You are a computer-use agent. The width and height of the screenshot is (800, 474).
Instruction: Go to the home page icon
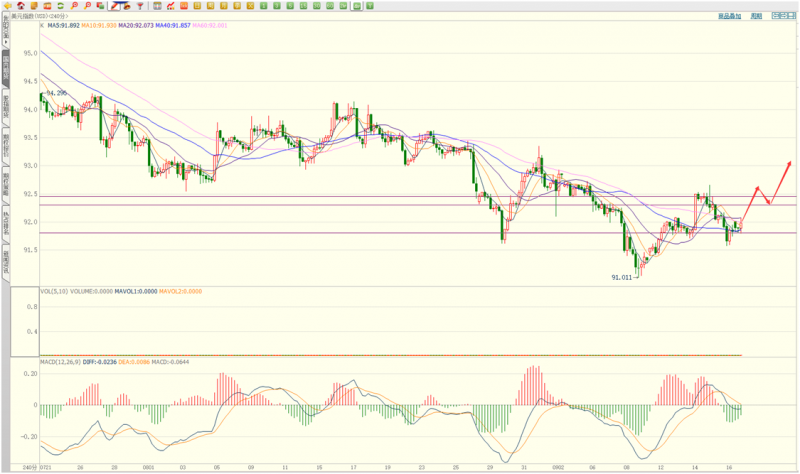21,6
